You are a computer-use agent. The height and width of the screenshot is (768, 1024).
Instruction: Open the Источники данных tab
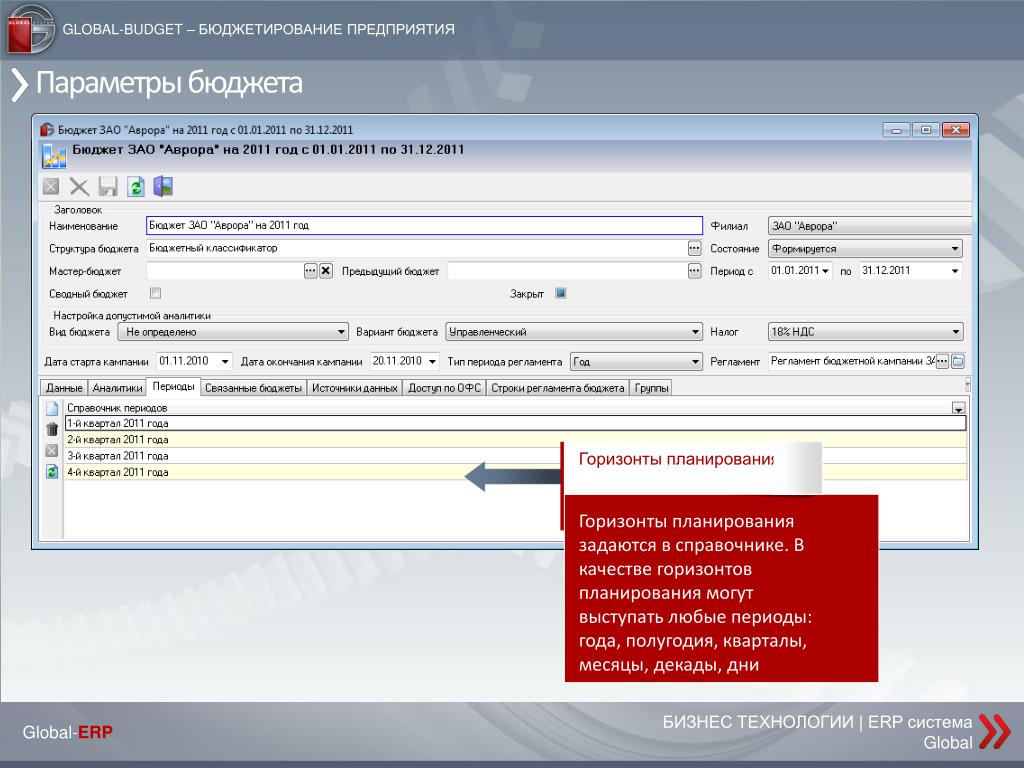(x=355, y=388)
